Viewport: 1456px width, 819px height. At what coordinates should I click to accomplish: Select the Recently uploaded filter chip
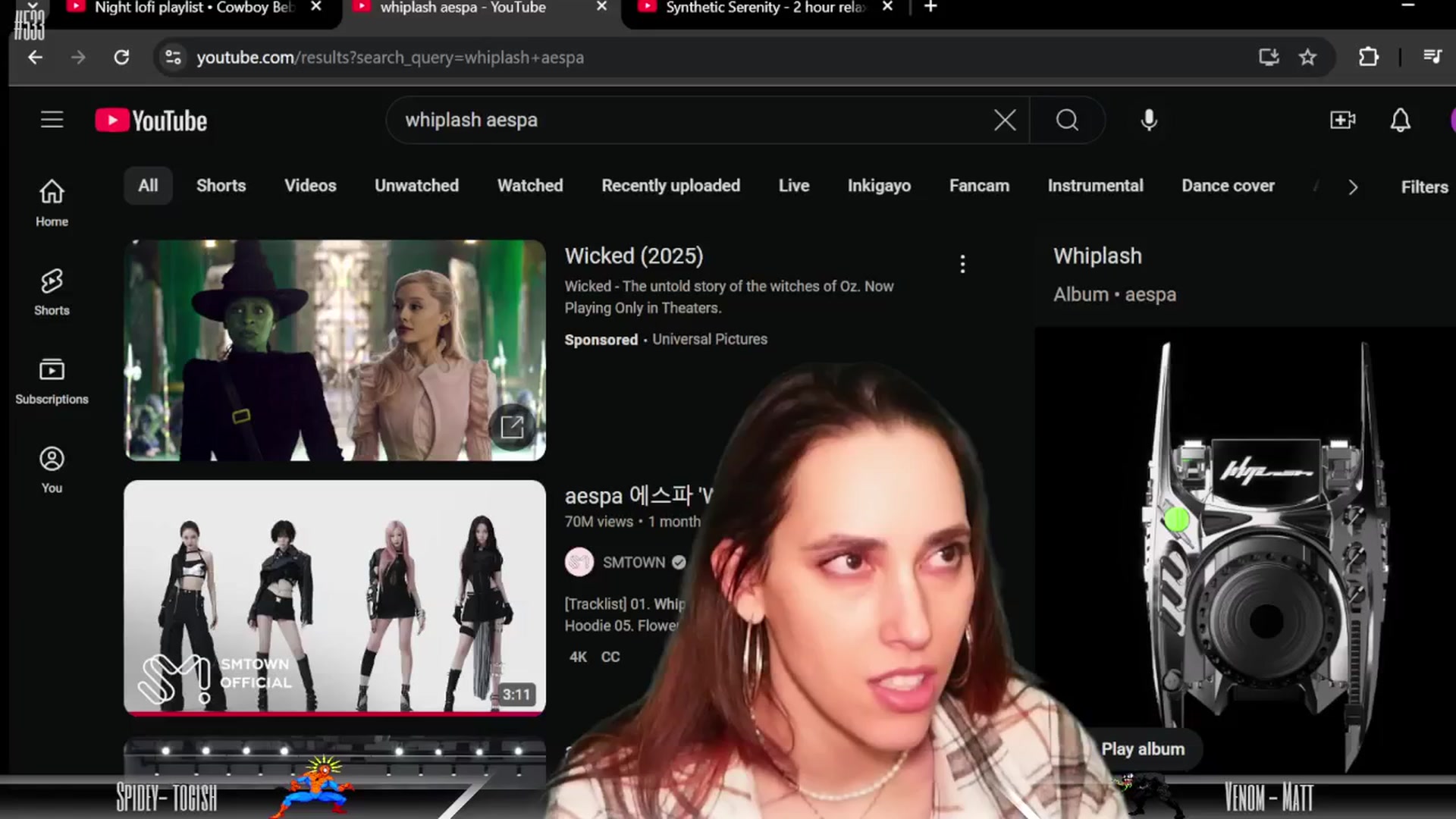pos(670,186)
